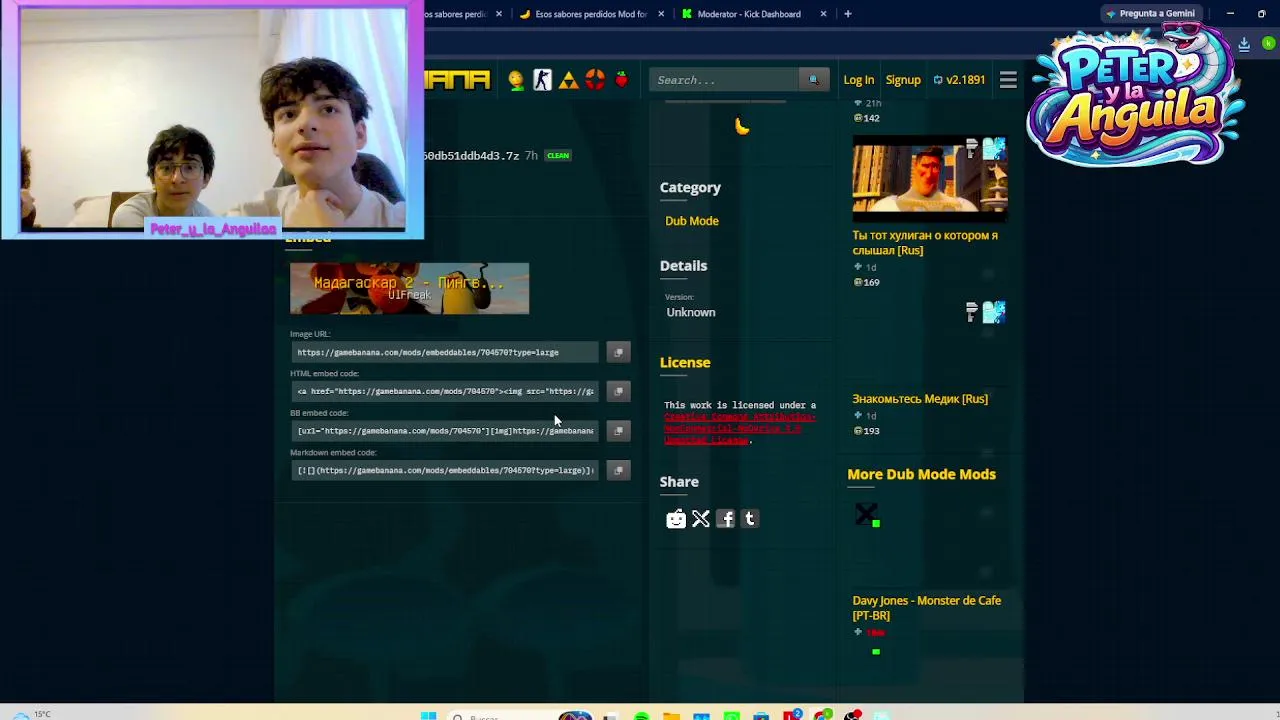Select the BB embed code field
The height and width of the screenshot is (720, 1280).
[x=445, y=431]
